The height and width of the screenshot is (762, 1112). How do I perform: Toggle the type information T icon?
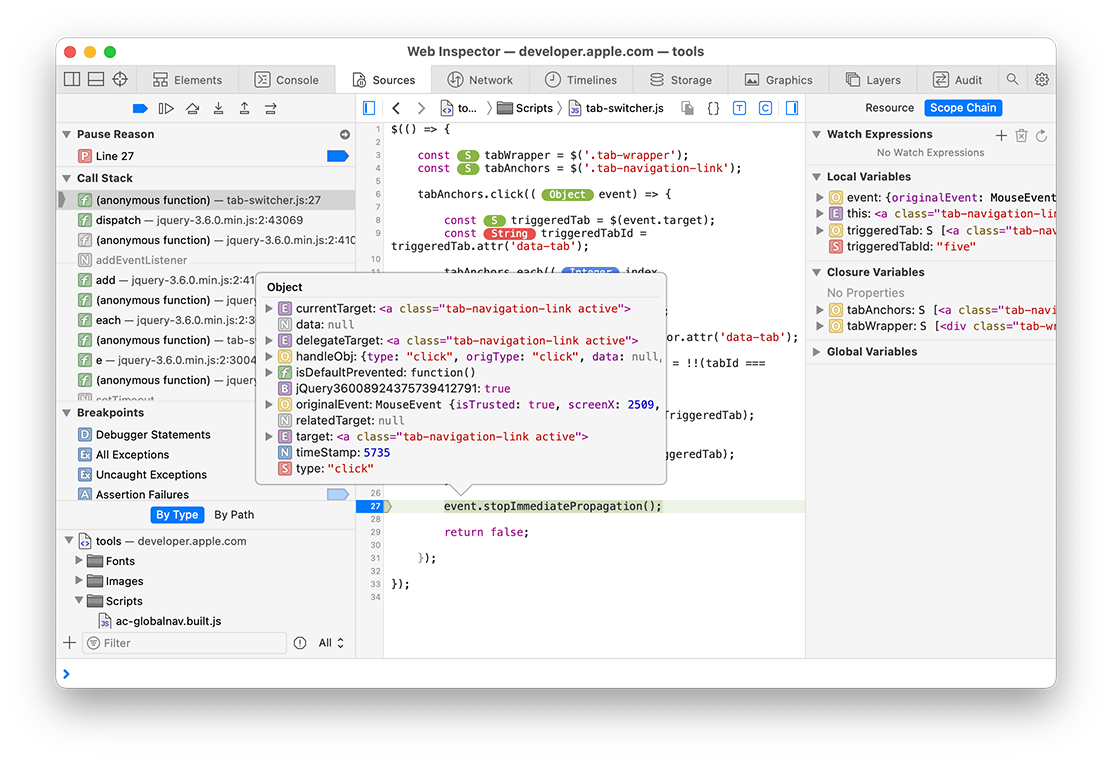pyautogui.click(x=739, y=108)
